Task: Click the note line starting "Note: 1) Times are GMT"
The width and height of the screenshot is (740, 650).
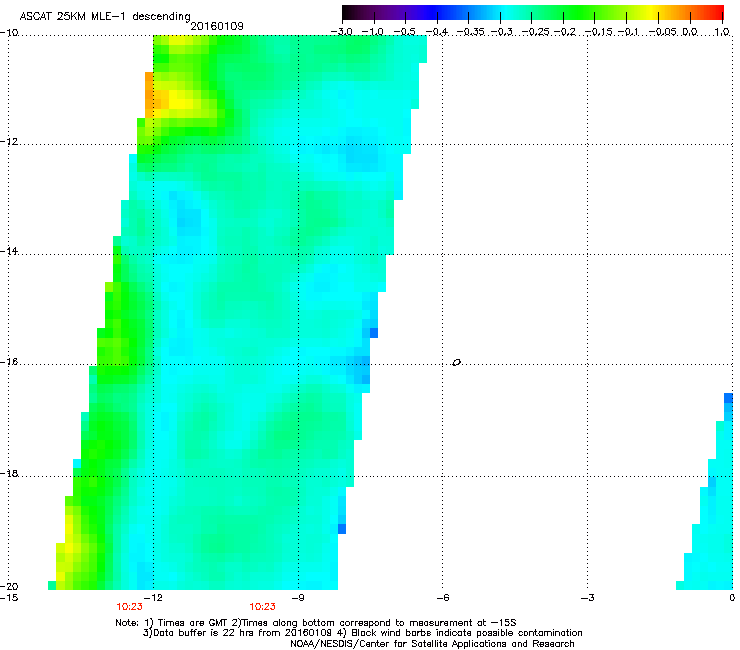Action: point(316,623)
